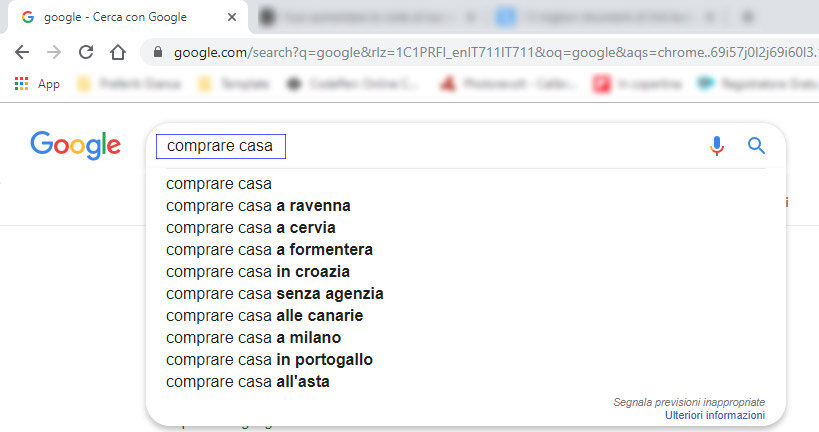The height and width of the screenshot is (432, 819).
Task: Close the 'google - Cerca con Google' tab
Action: coord(232,17)
